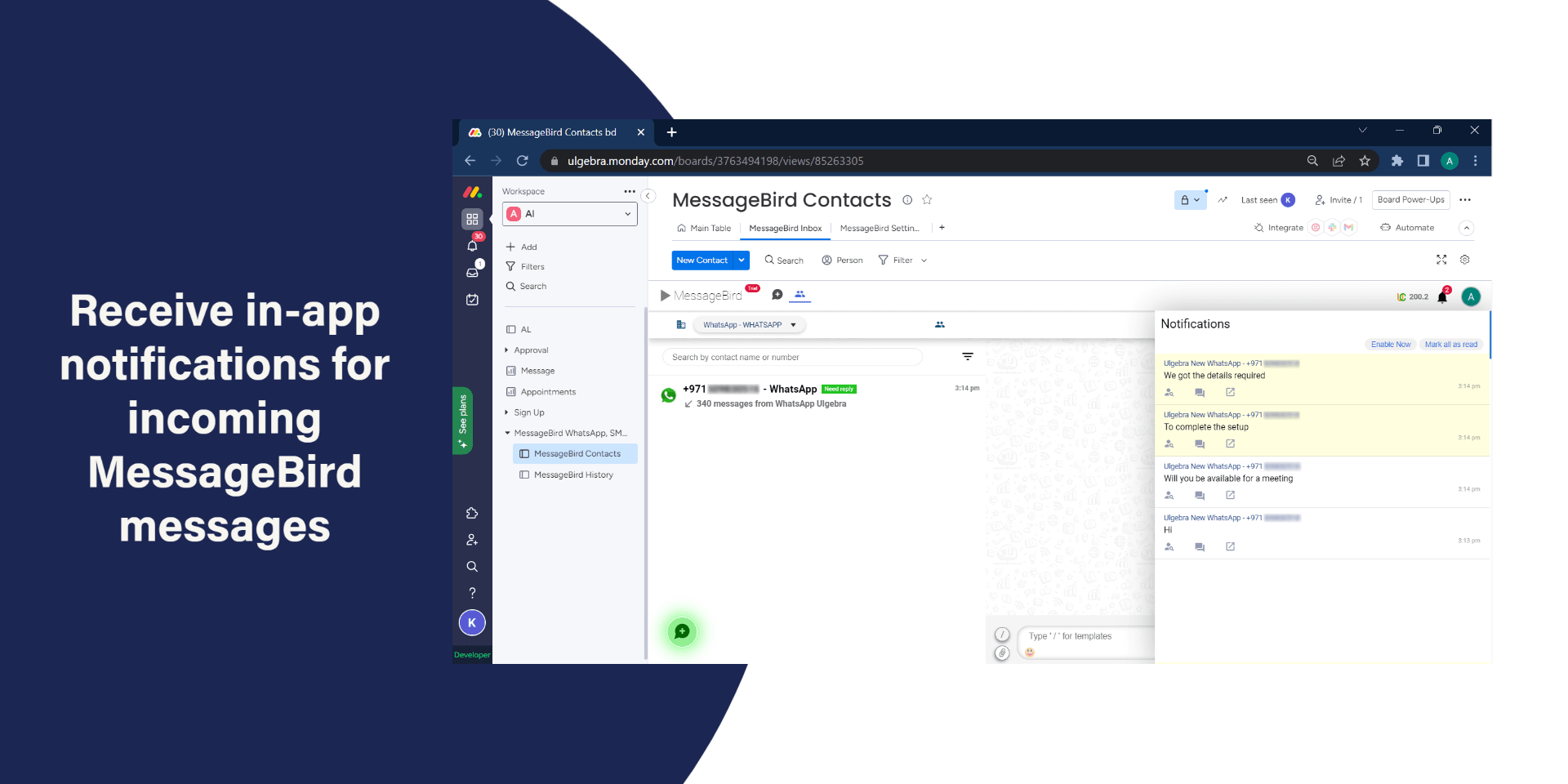
Task: Open the workspace three-dot options
Action: (630, 191)
